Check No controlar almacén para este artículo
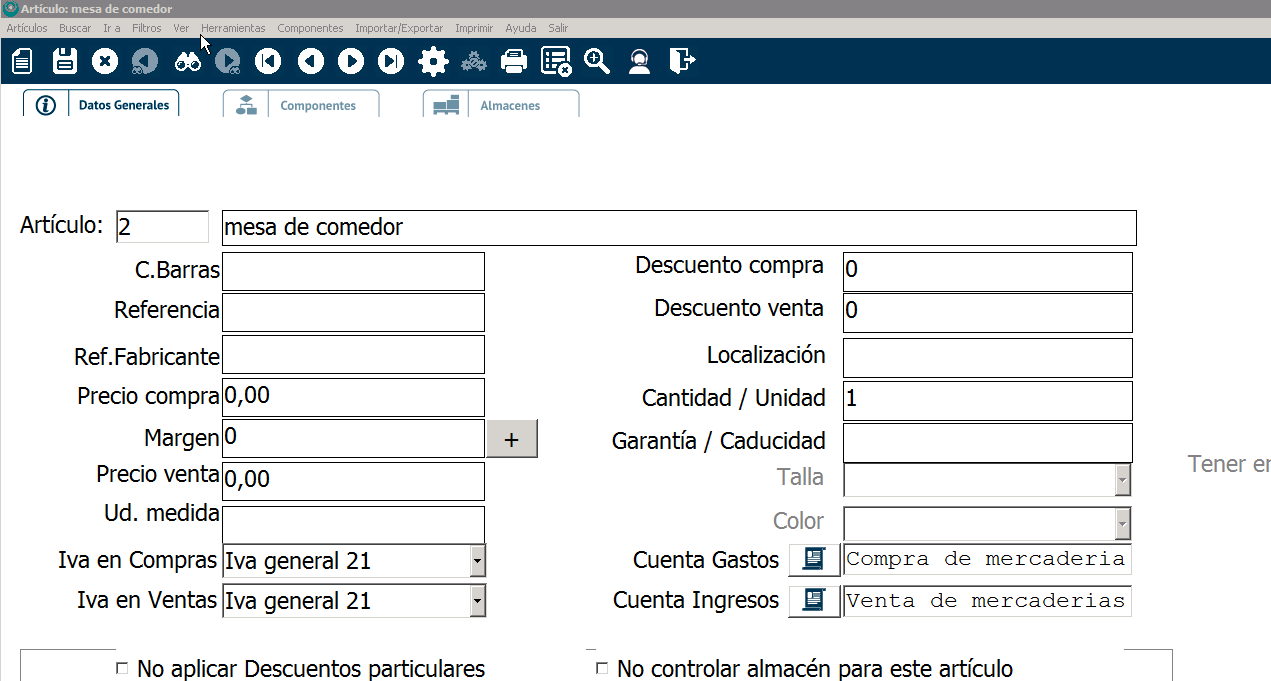Viewport: 1271px width, 681px height. coord(602,669)
